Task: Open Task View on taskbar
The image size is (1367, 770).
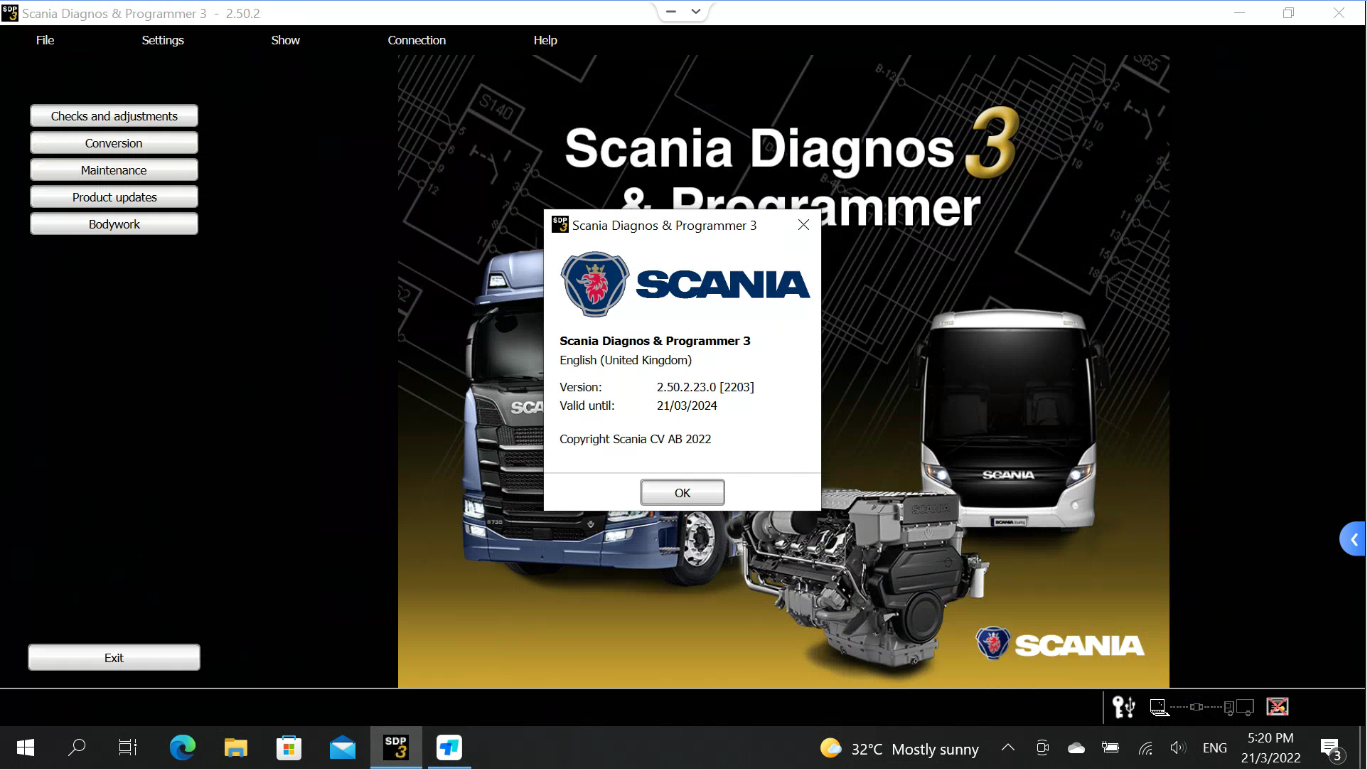Action: click(128, 747)
